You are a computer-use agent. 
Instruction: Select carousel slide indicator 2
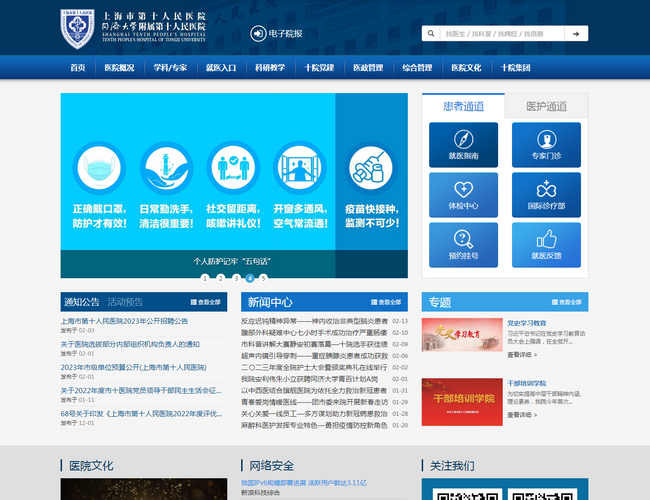(x=219, y=278)
